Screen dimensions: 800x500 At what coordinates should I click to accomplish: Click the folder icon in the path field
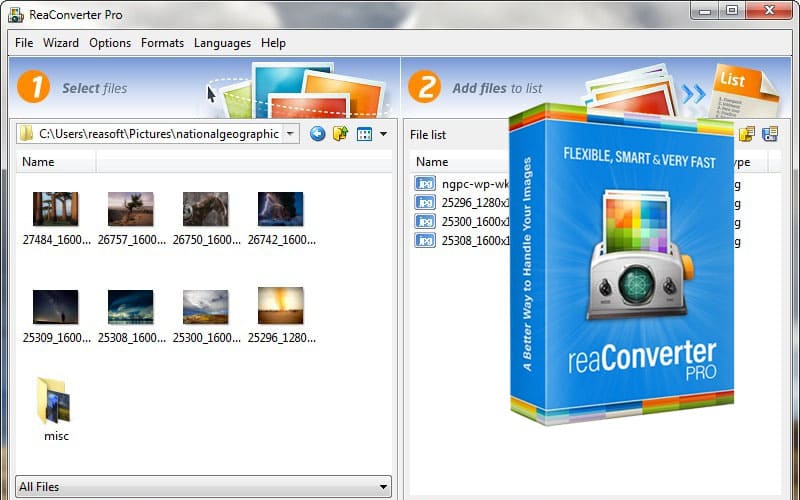(x=26, y=134)
